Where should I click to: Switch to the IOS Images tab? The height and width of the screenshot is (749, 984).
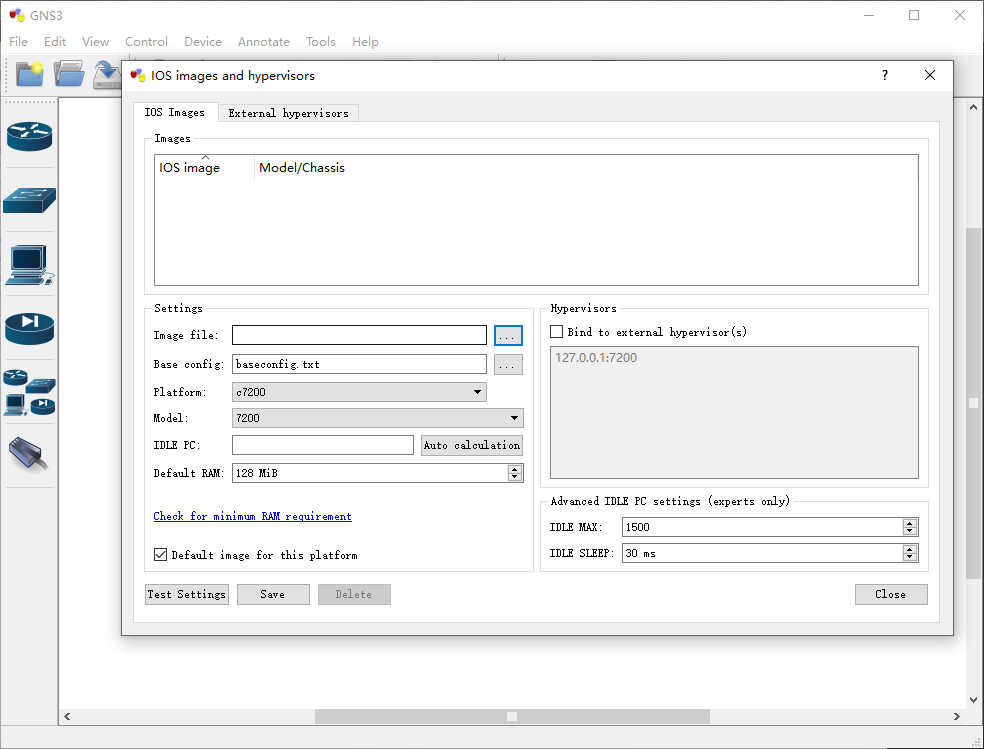[175, 112]
